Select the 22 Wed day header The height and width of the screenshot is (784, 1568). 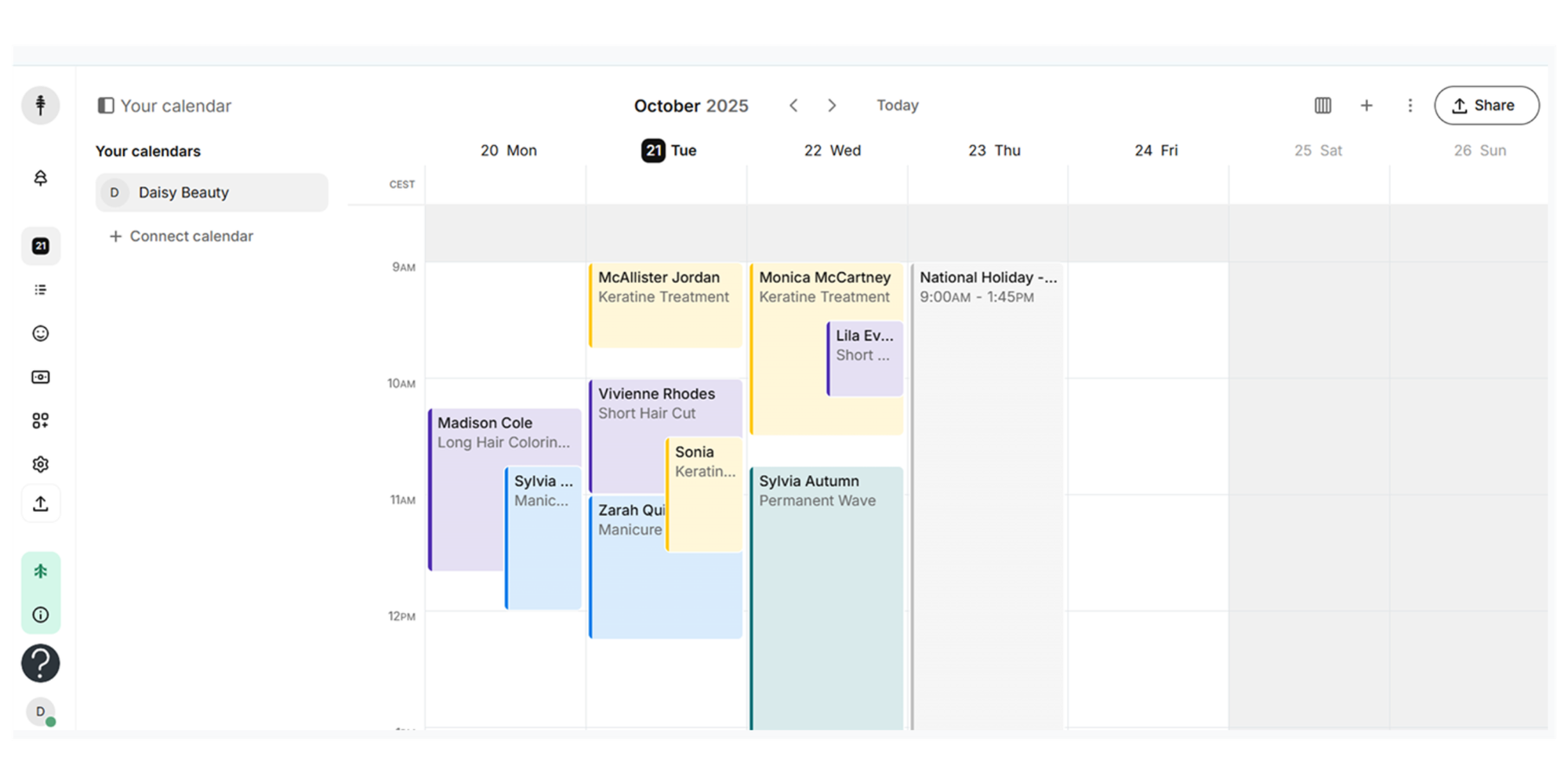pyautogui.click(x=832, y=151)
